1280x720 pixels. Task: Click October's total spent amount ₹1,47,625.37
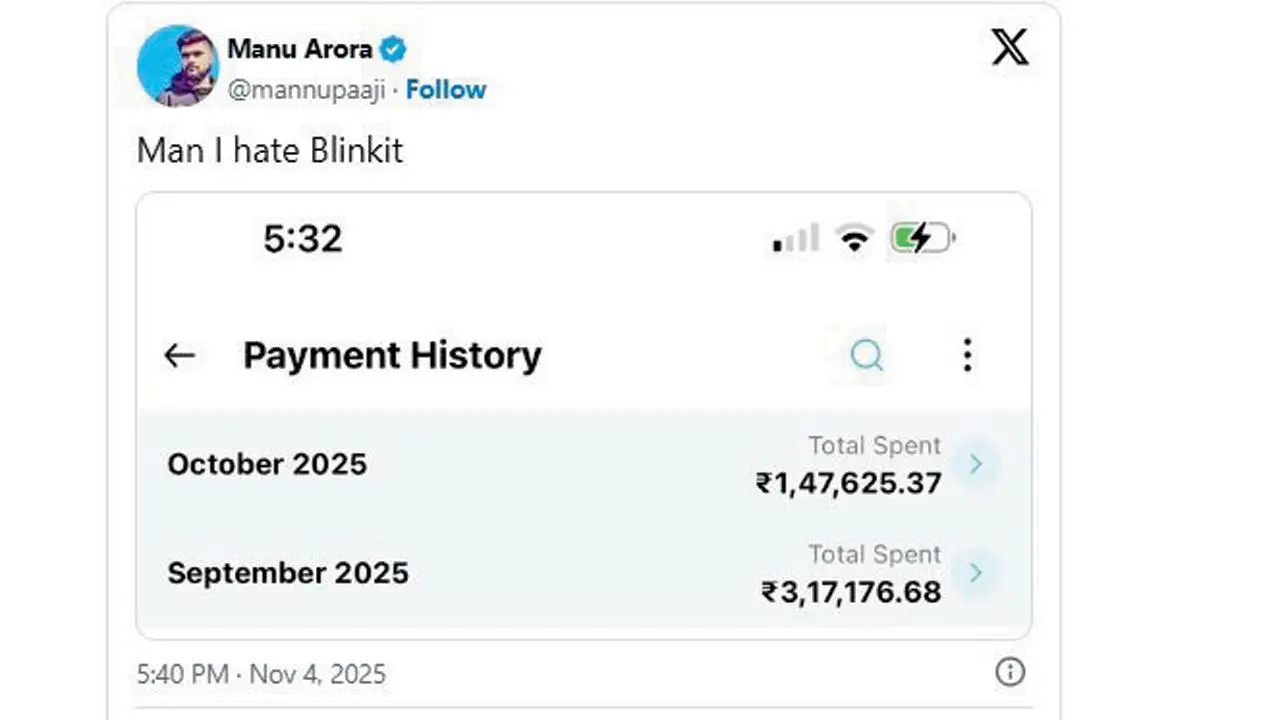coord(846,483)
